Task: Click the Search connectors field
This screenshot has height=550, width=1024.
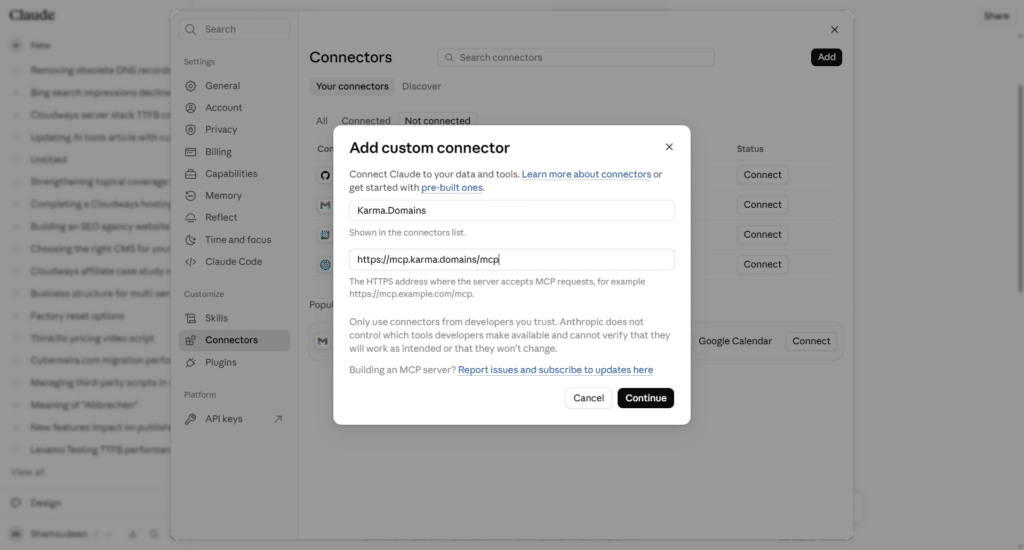Action: coord(575,57)
